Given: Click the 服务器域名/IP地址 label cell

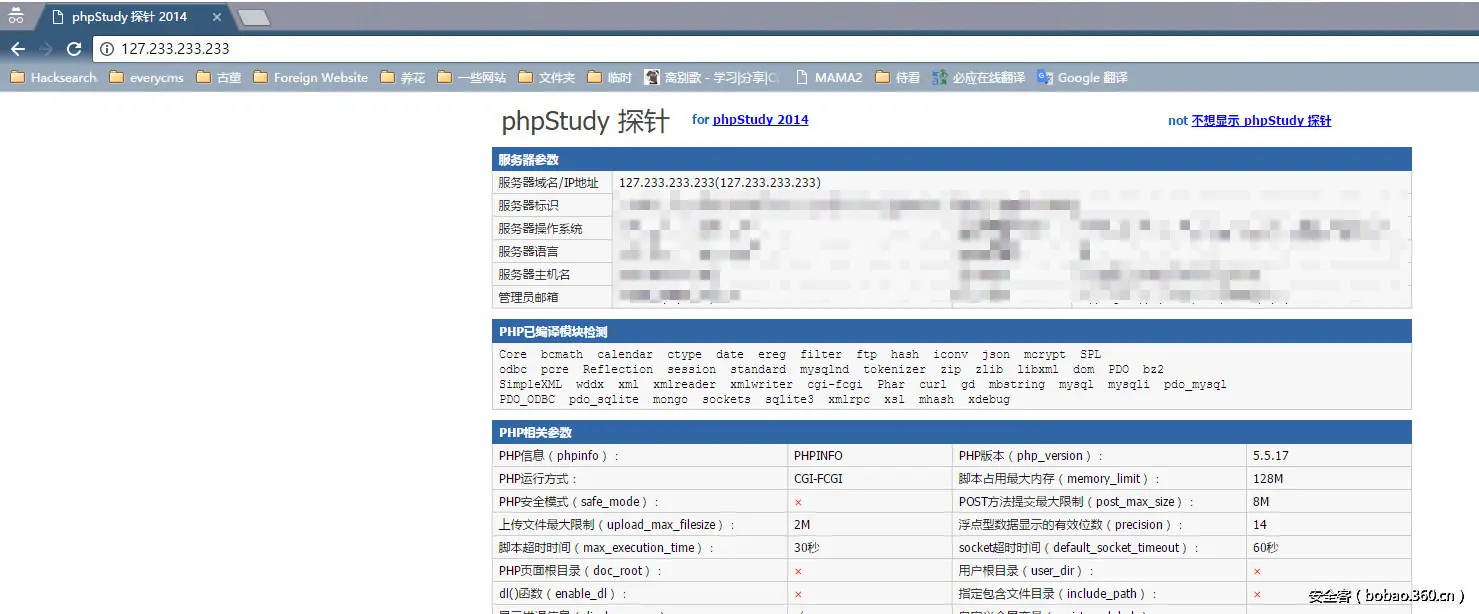Looking at the screenshot, I should tap(552, 183).
